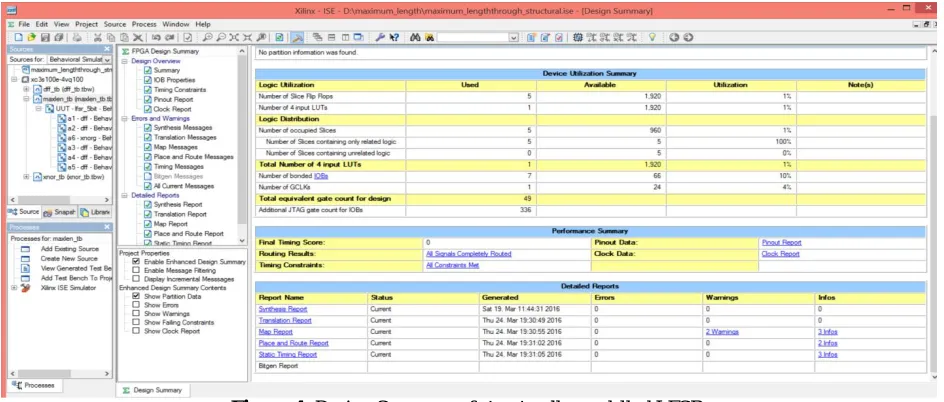Image resolution: width=944 pixels, height=402 pixels.
Task: Collapse the Errors and Warnings section
Action: pos(123,119)
